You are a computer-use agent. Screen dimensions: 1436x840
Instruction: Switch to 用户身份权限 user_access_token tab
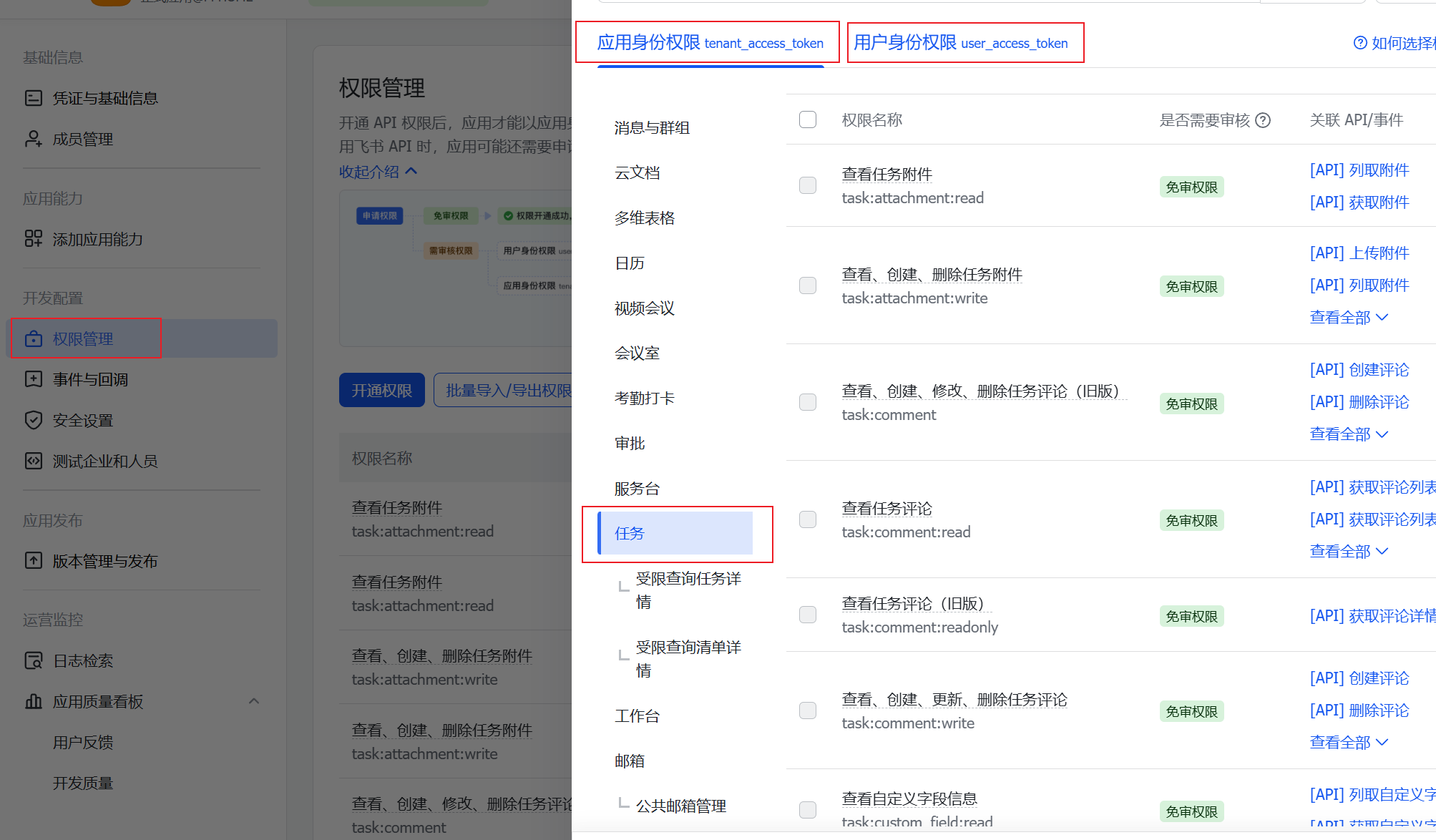tap(960, 43)
